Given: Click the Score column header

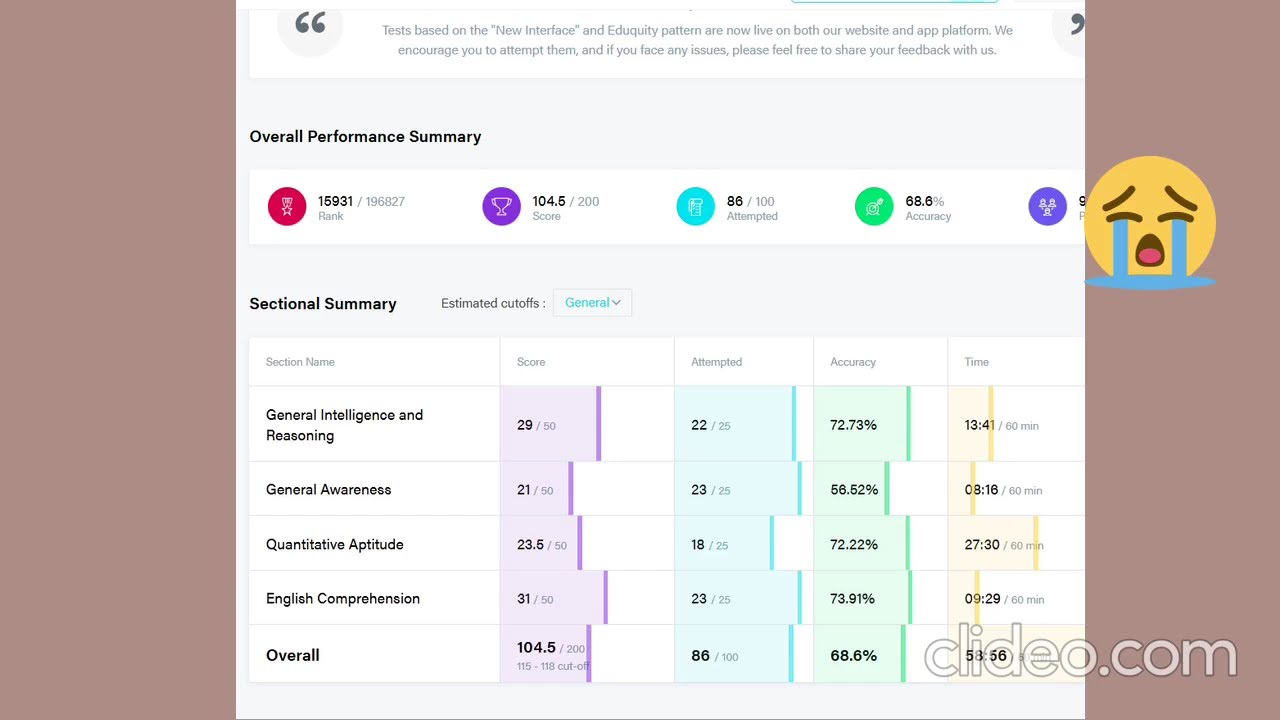Looking at the screenshot, I should coord(531,362).
